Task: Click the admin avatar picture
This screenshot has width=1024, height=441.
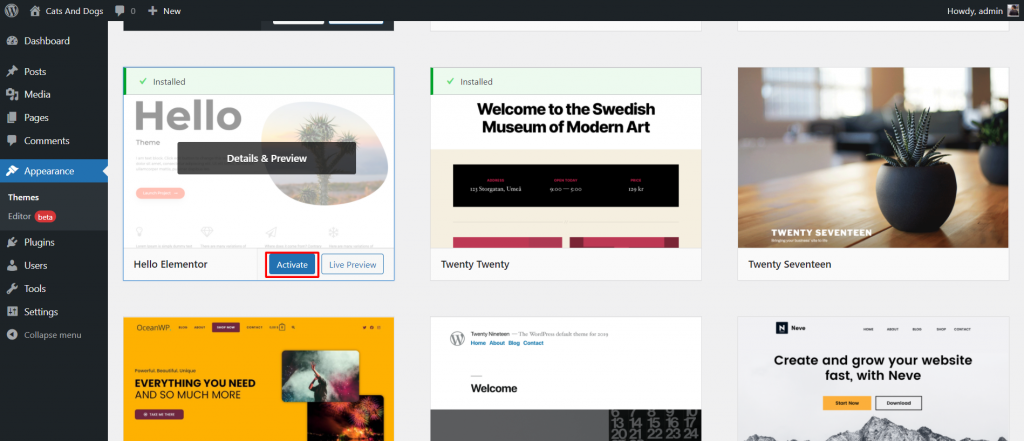Action: (x=1012, y=10)
